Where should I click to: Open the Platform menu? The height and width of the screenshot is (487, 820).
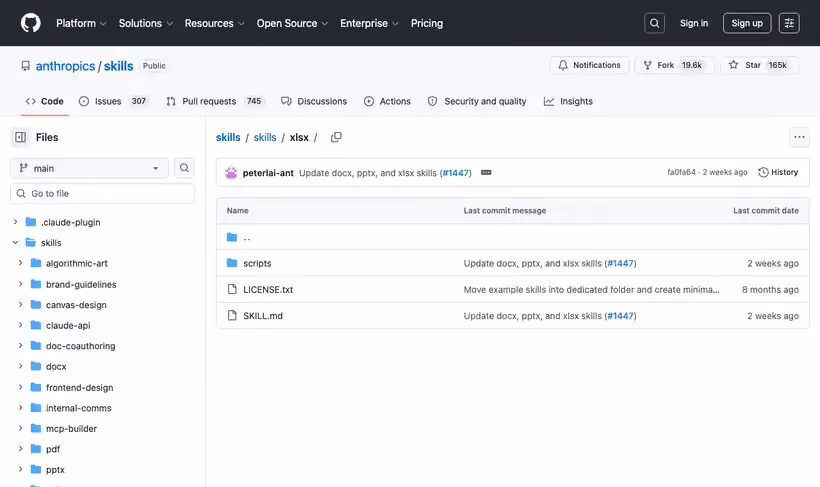click(81, 23)
